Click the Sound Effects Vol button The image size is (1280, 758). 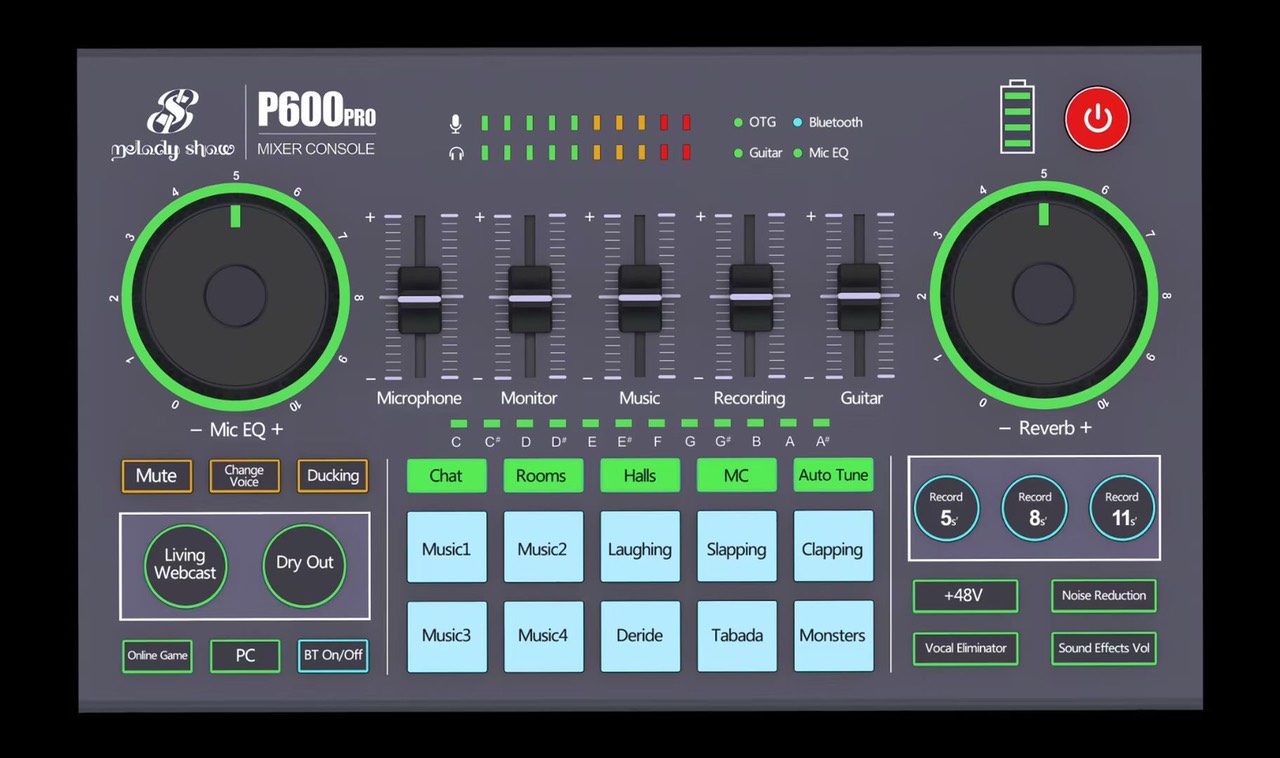tap(1104, 648)
